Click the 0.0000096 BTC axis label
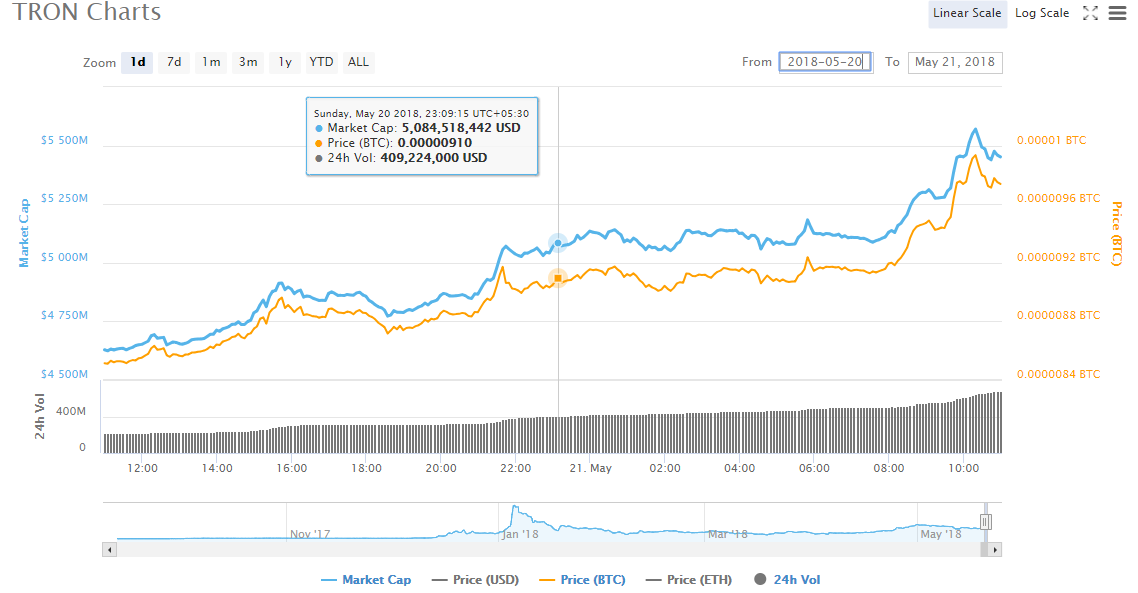The height and width of the screenshot is (593, 1138). point(1058,199)
